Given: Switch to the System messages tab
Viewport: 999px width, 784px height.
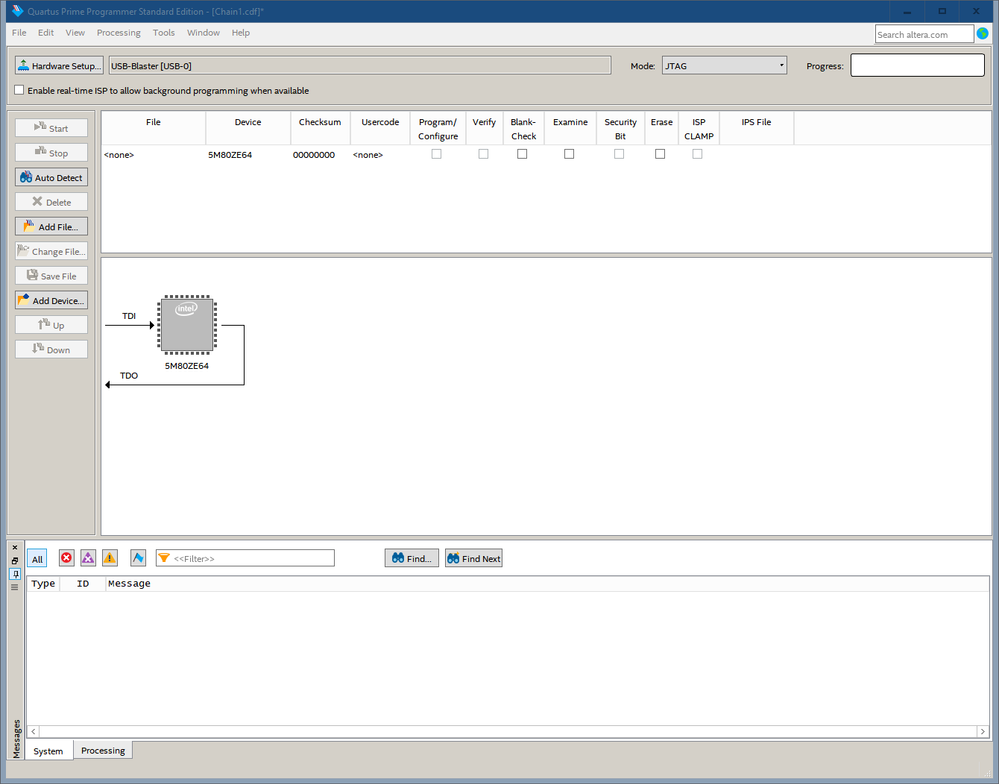Looking at the screenshot, I should point(48,751).
